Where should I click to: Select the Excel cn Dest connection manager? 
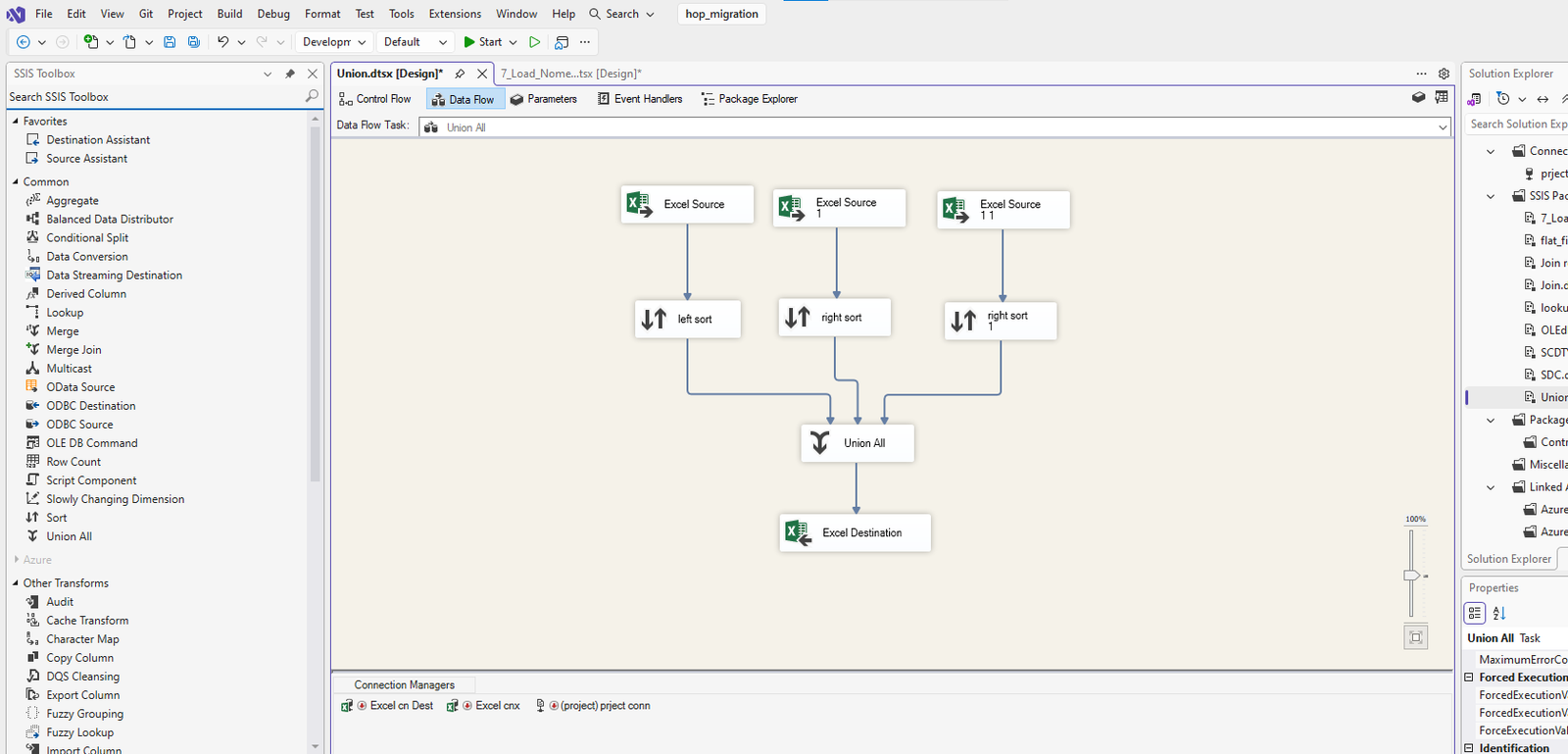pyautogui.click(x=387, y=705)
